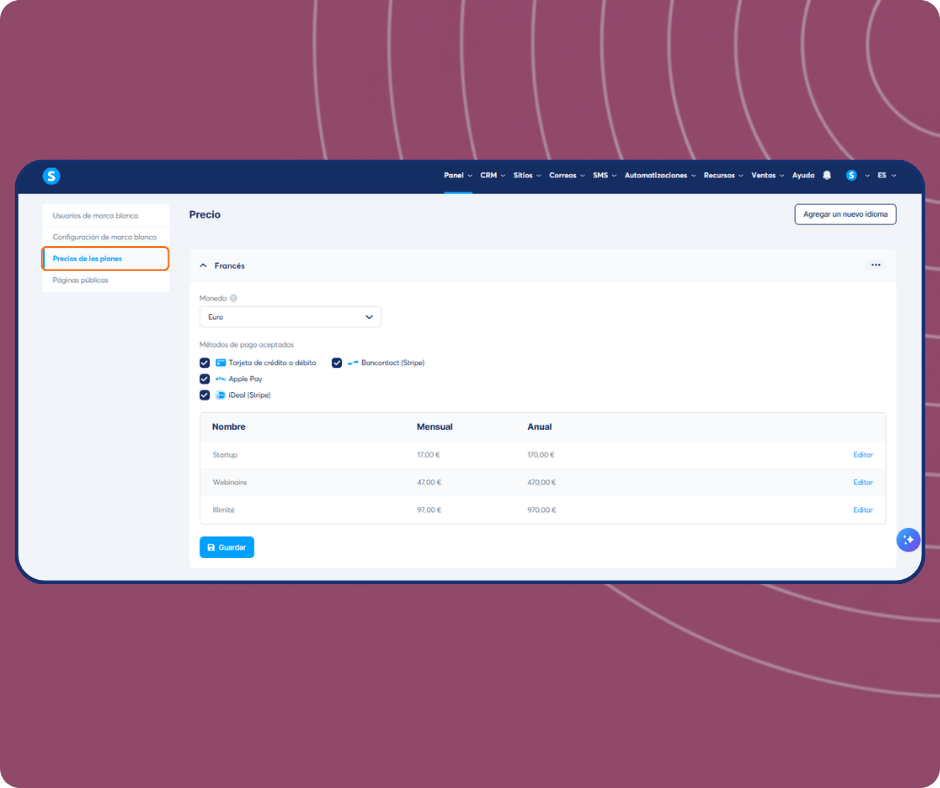Click the 970,00 € annual price
Screen dimensions: 940x788
[x=542, y=510]
